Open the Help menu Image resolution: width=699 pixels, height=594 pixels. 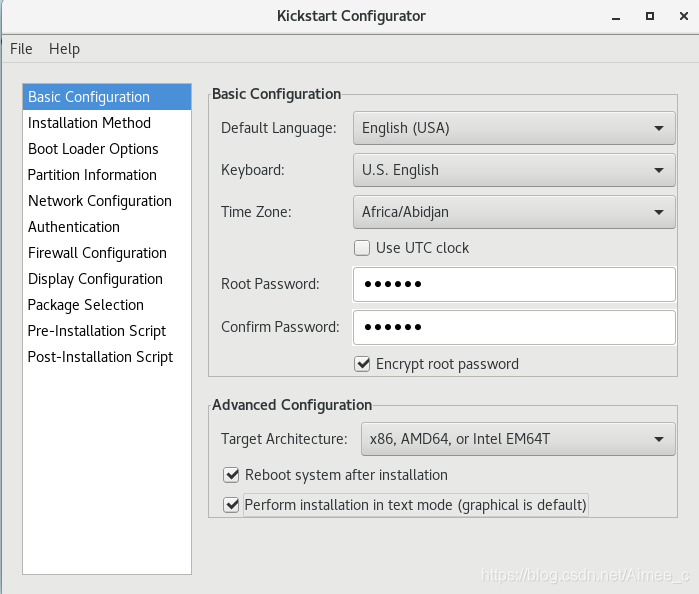tap(64, 49)
